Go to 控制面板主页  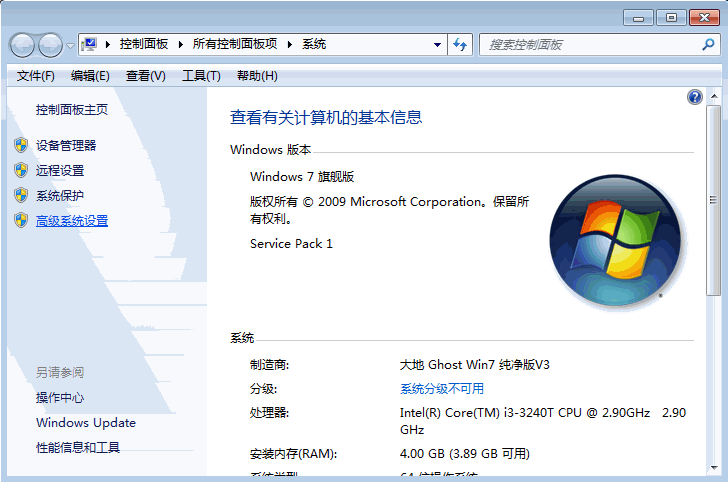pos(72,110)
